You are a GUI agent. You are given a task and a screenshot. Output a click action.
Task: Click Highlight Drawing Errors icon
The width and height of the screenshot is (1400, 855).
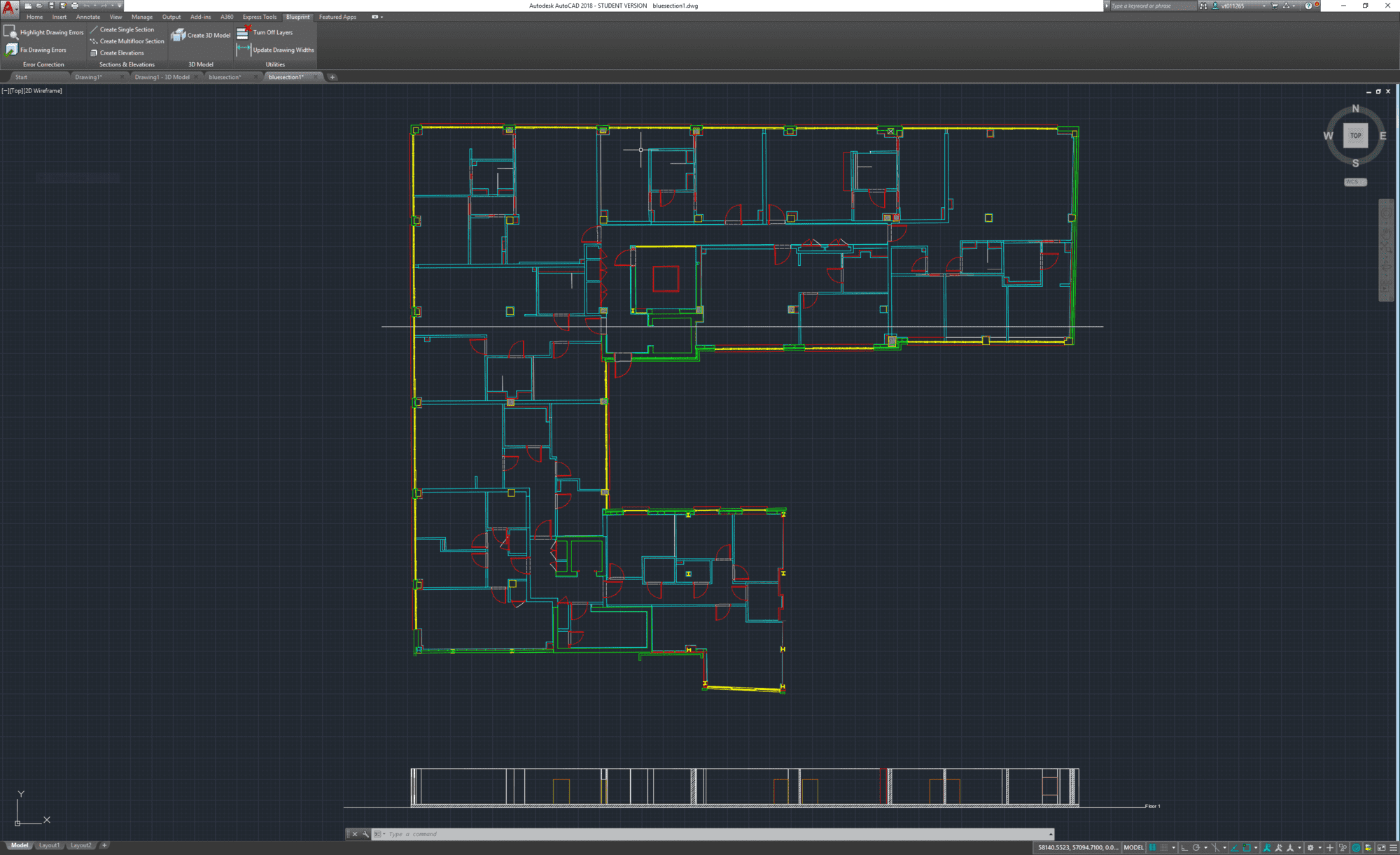click(x=10, y=32)
